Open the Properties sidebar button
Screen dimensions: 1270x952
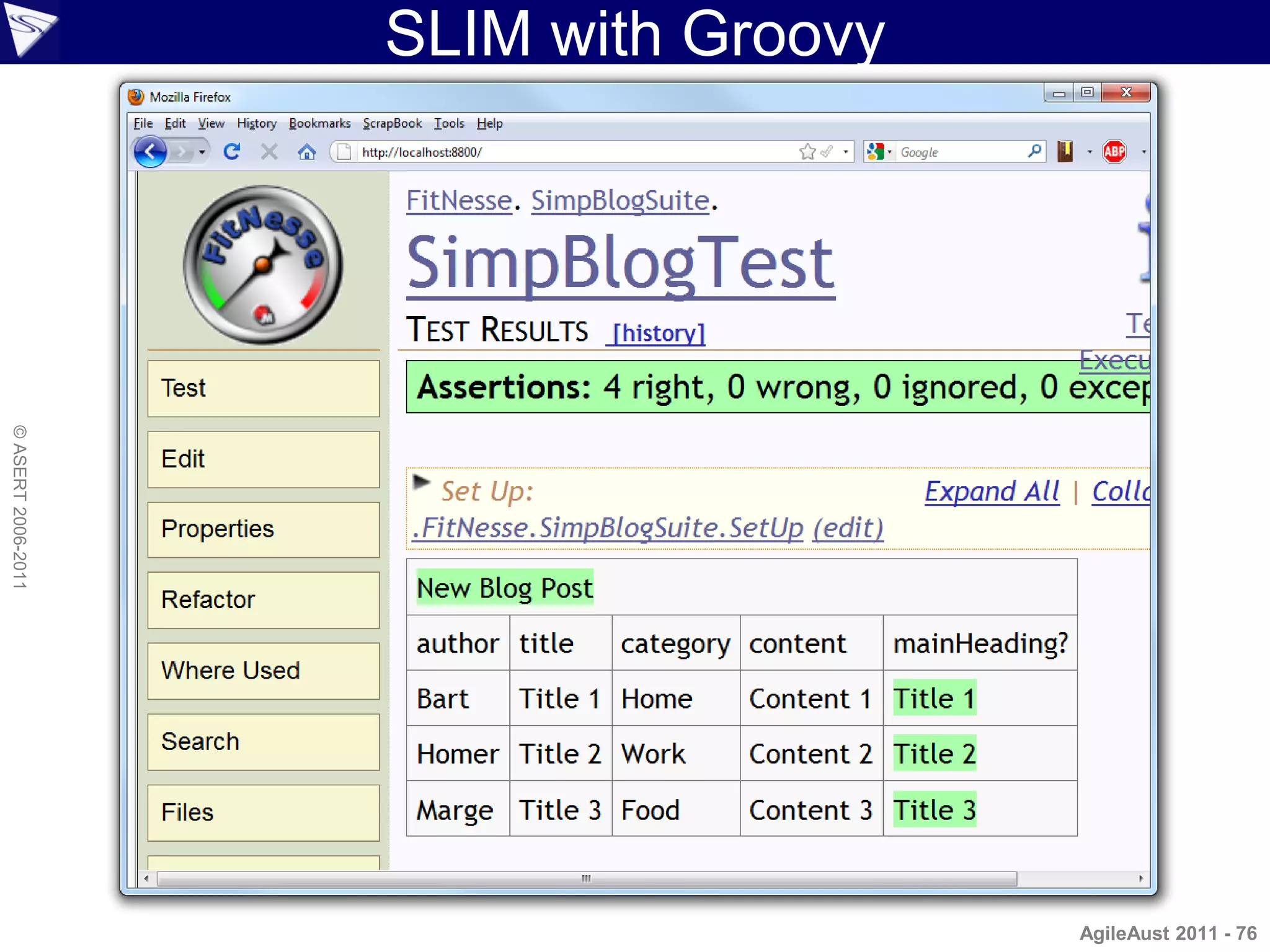pos(263,529)
